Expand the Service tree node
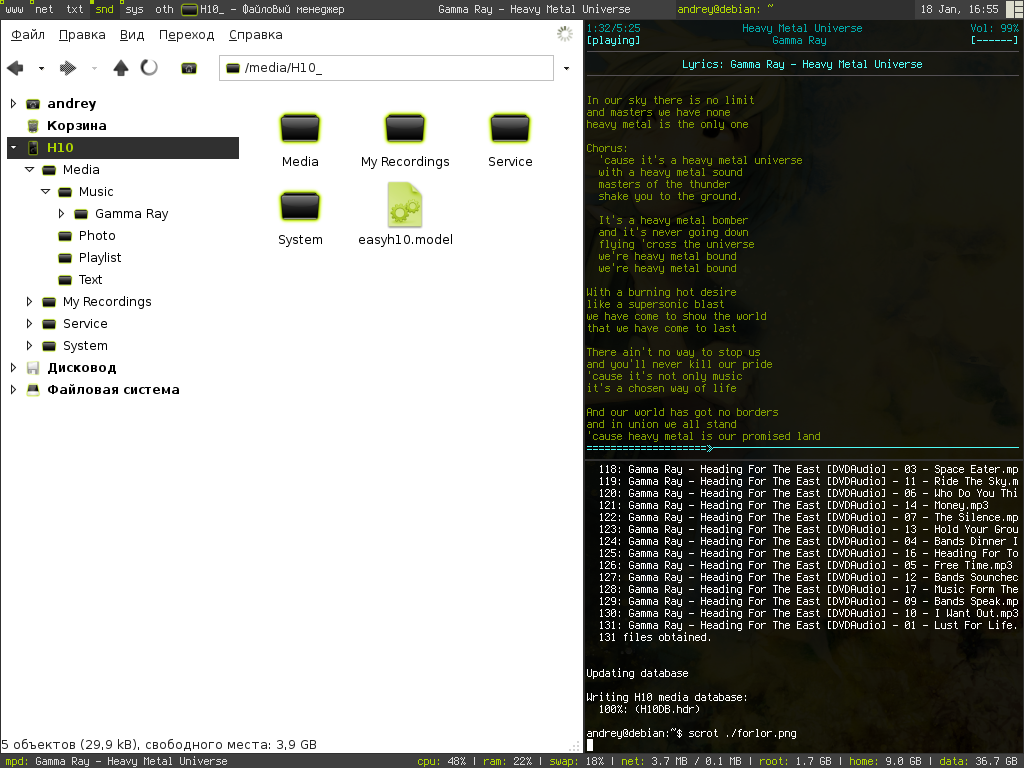 tap(29, 324)
